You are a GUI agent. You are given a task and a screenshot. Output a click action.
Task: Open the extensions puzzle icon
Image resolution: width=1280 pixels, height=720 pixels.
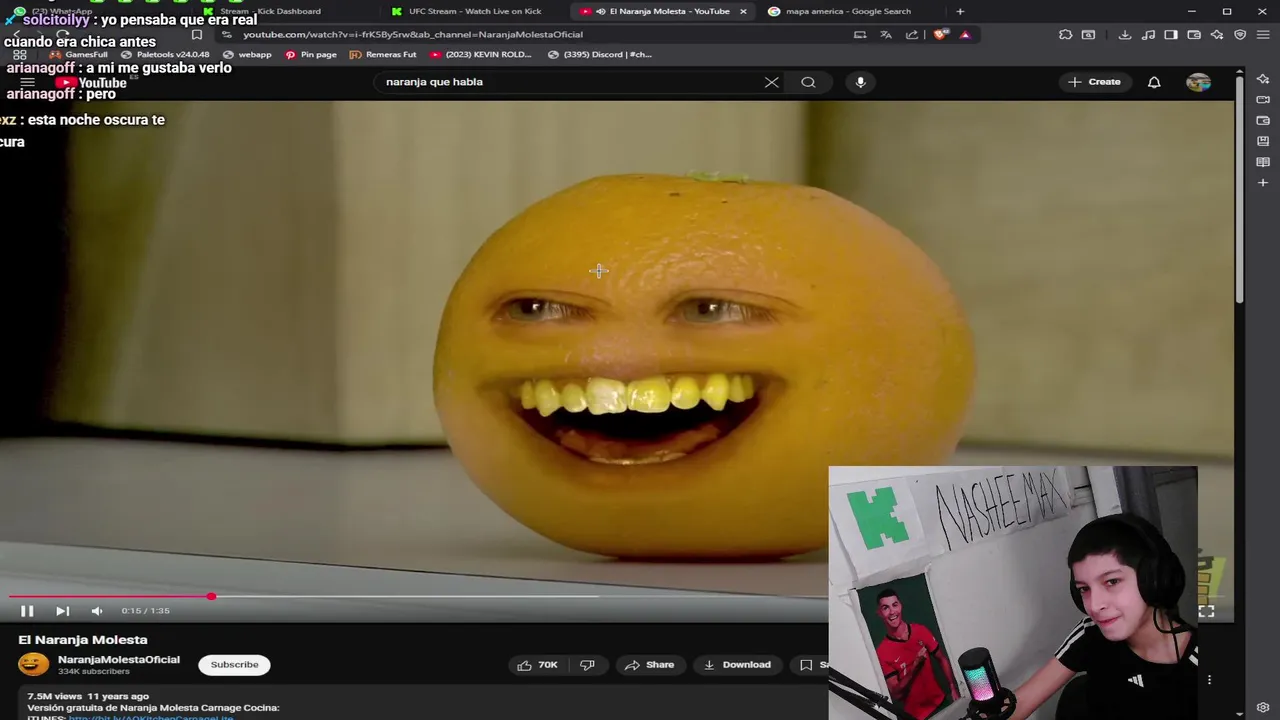tap(1065, 34)
